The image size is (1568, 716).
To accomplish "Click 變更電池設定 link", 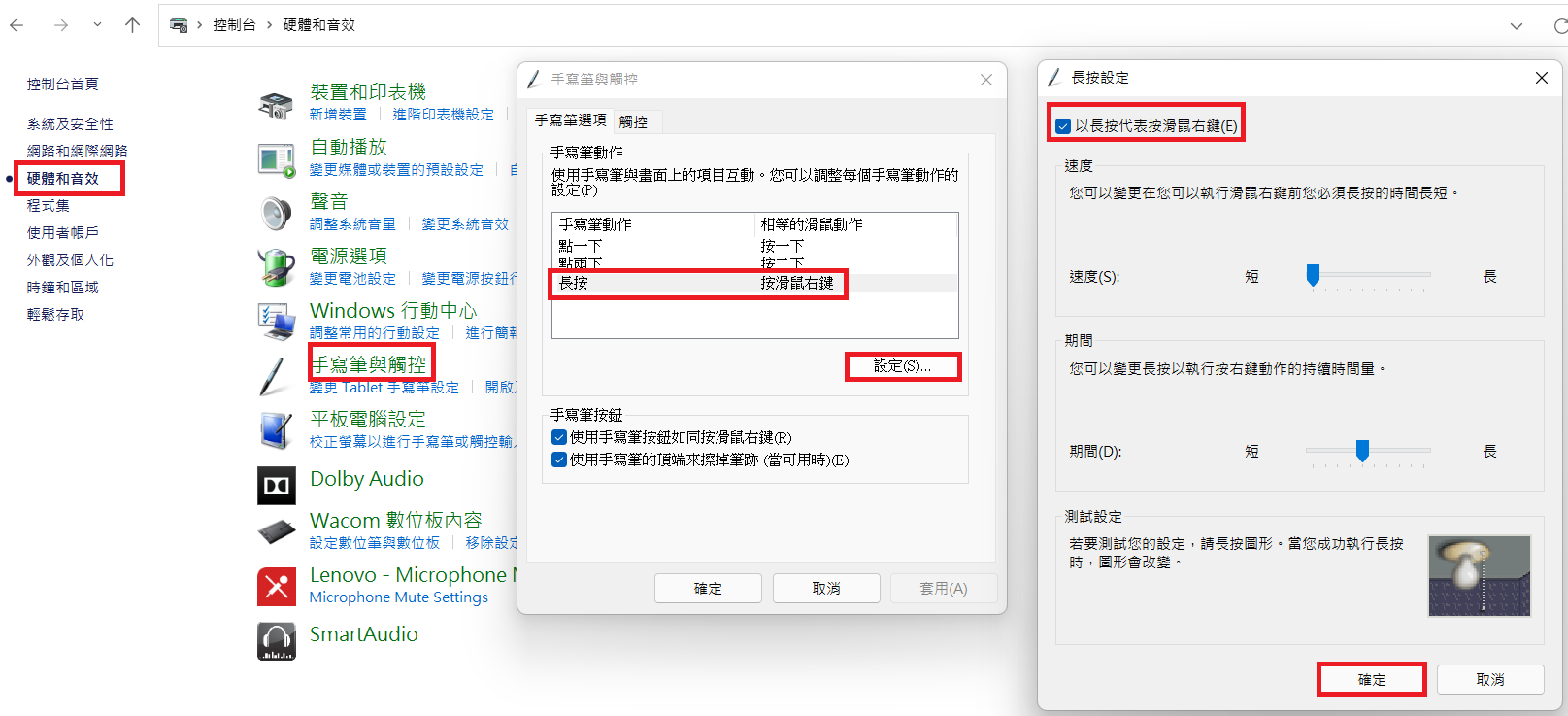I will point(352,279).
